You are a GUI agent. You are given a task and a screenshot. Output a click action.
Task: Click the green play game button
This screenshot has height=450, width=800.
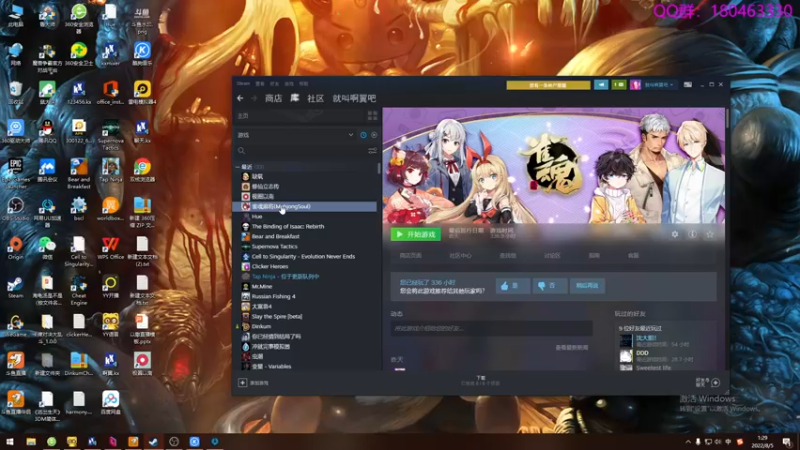tap(415, 234)
